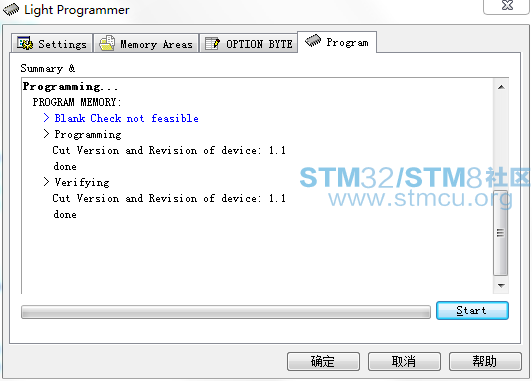The width and height of the screenshot is (532, 381).
Task: Click Cut Version line under Programming
Action: coord(169,150)
